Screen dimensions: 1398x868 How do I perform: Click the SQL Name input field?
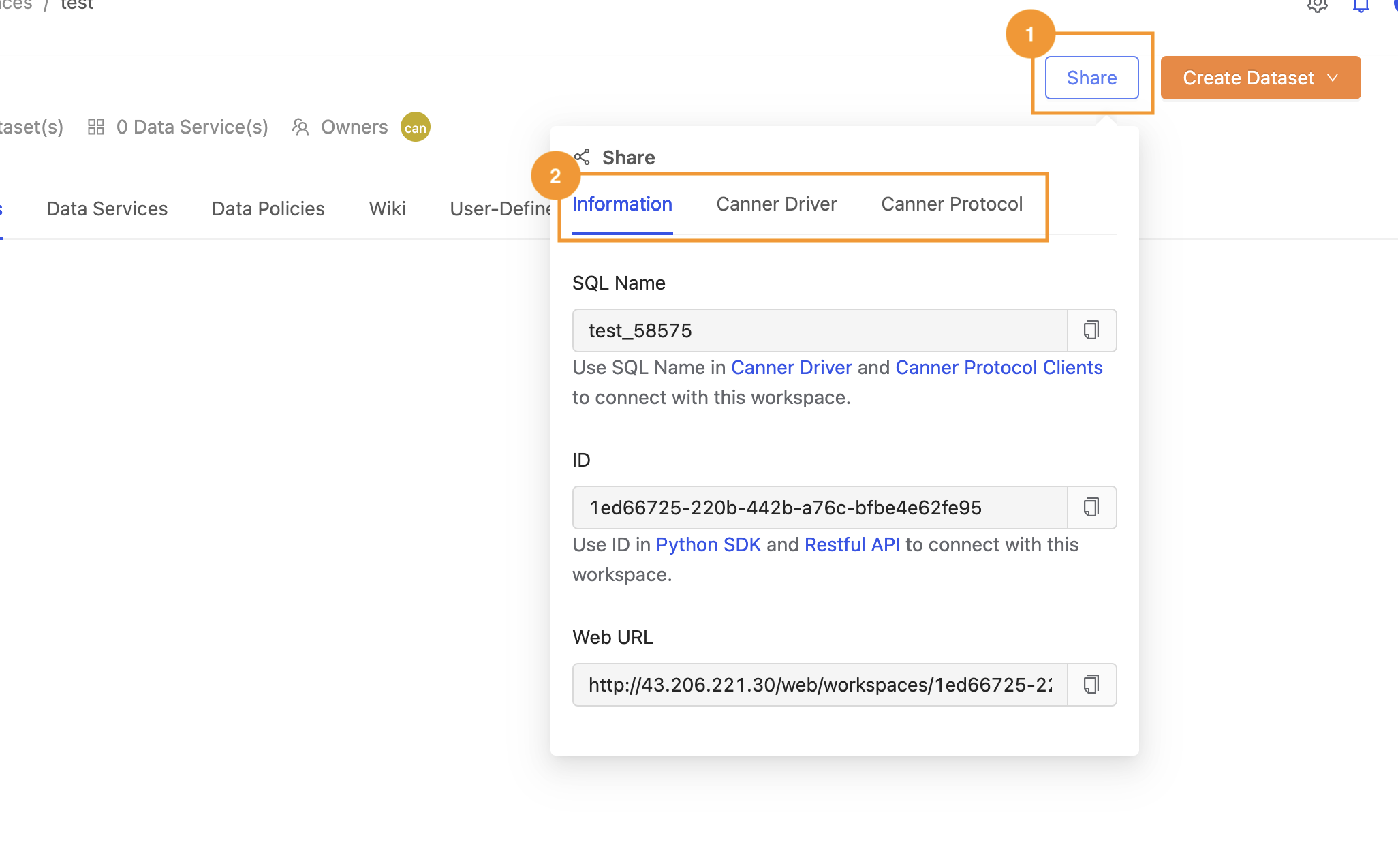pos(819,331)
